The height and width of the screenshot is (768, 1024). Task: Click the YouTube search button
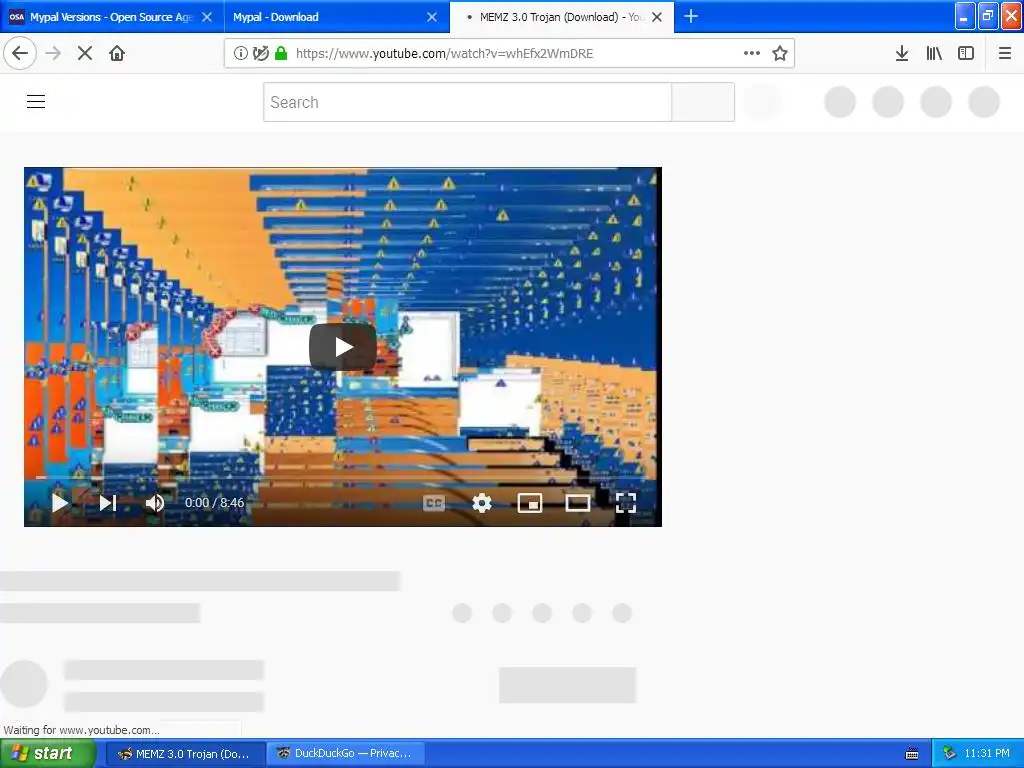703,102
